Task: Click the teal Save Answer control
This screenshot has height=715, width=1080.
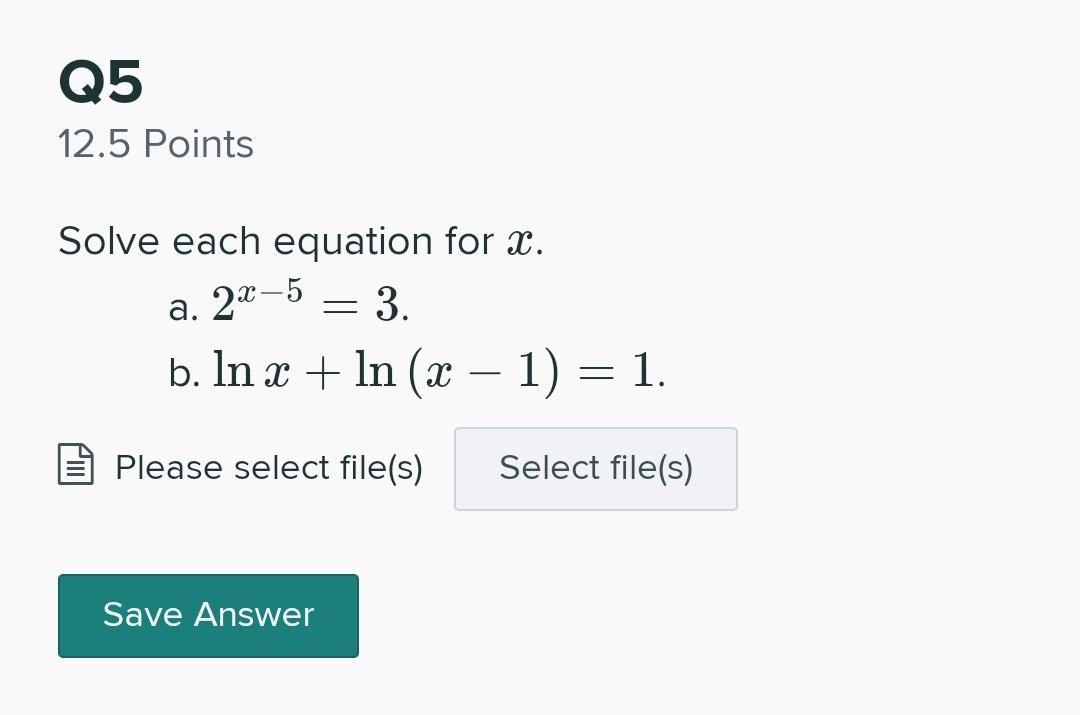Action: tap(208, 615)
